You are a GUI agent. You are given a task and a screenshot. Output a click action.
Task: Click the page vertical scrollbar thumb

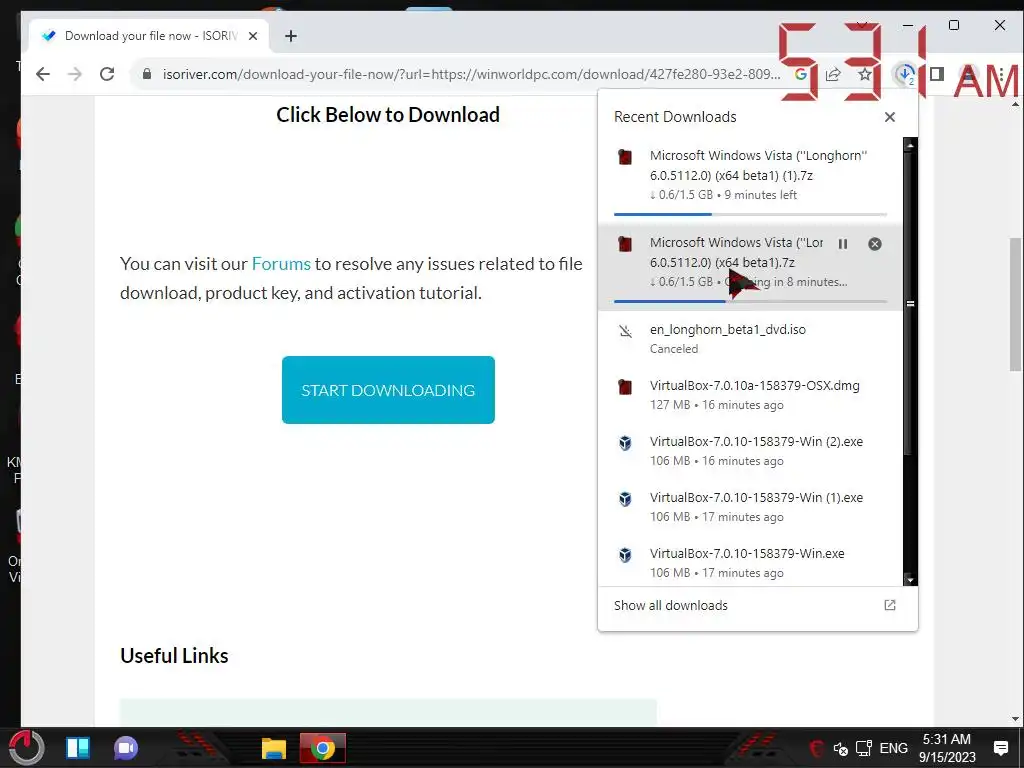coord(1015,304)
